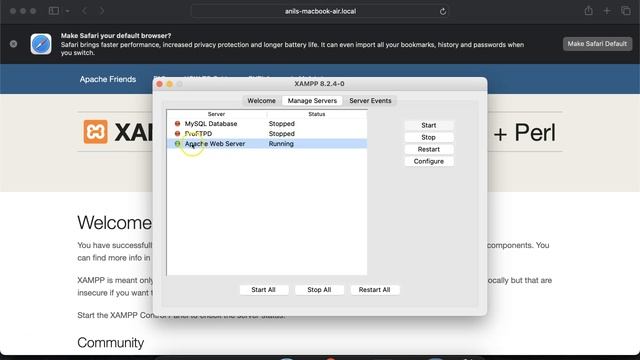Reload the page using refresh icon

pyautogui.click(x=443, y=11)
